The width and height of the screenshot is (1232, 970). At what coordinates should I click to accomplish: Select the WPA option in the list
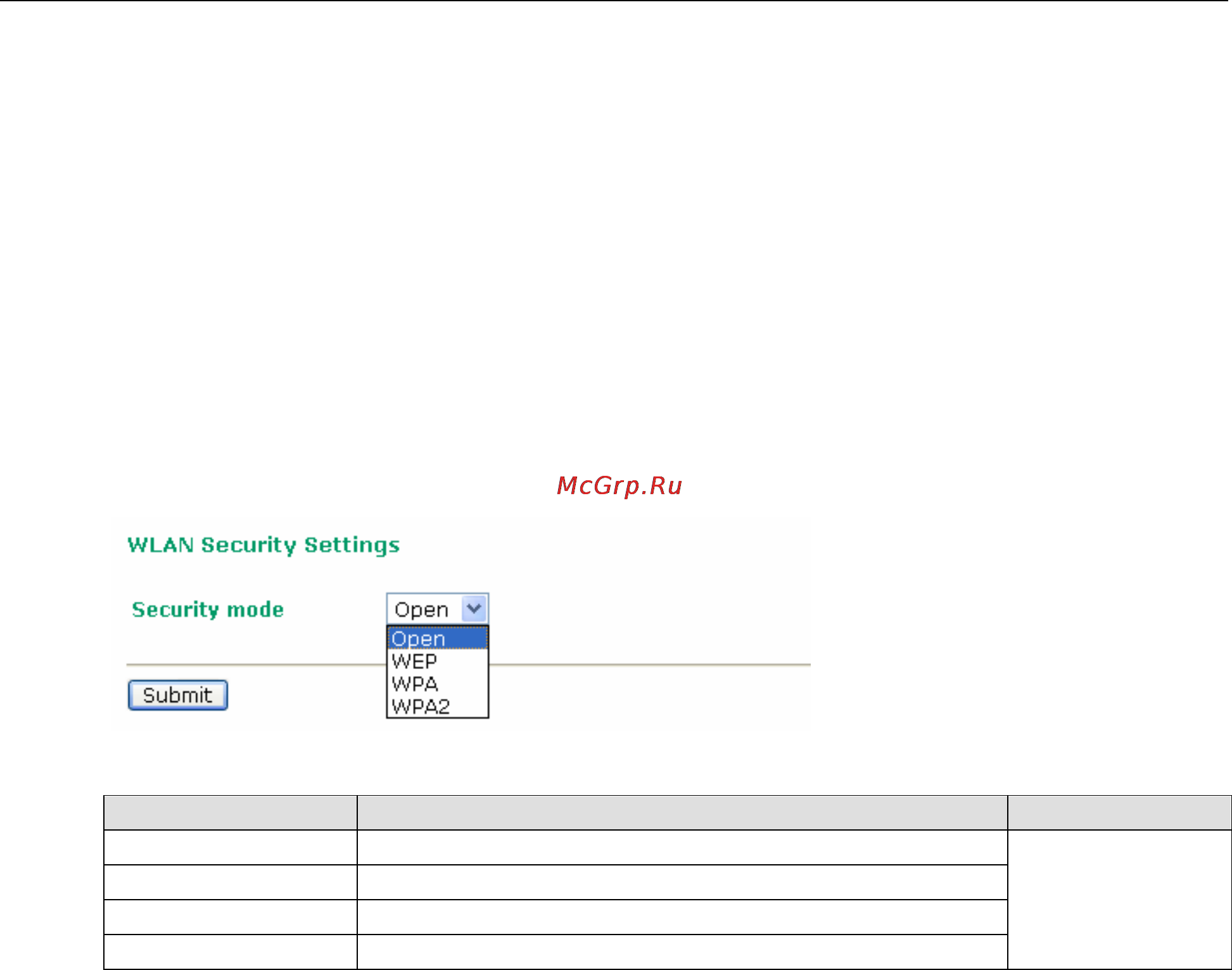coord(437,684)
